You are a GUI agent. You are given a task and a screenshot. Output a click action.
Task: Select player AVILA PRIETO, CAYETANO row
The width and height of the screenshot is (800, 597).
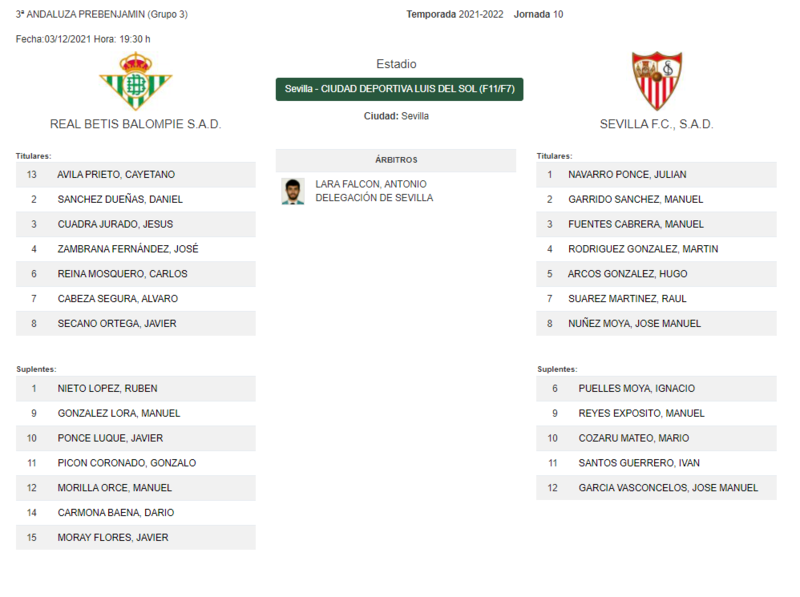click(136, 175)
